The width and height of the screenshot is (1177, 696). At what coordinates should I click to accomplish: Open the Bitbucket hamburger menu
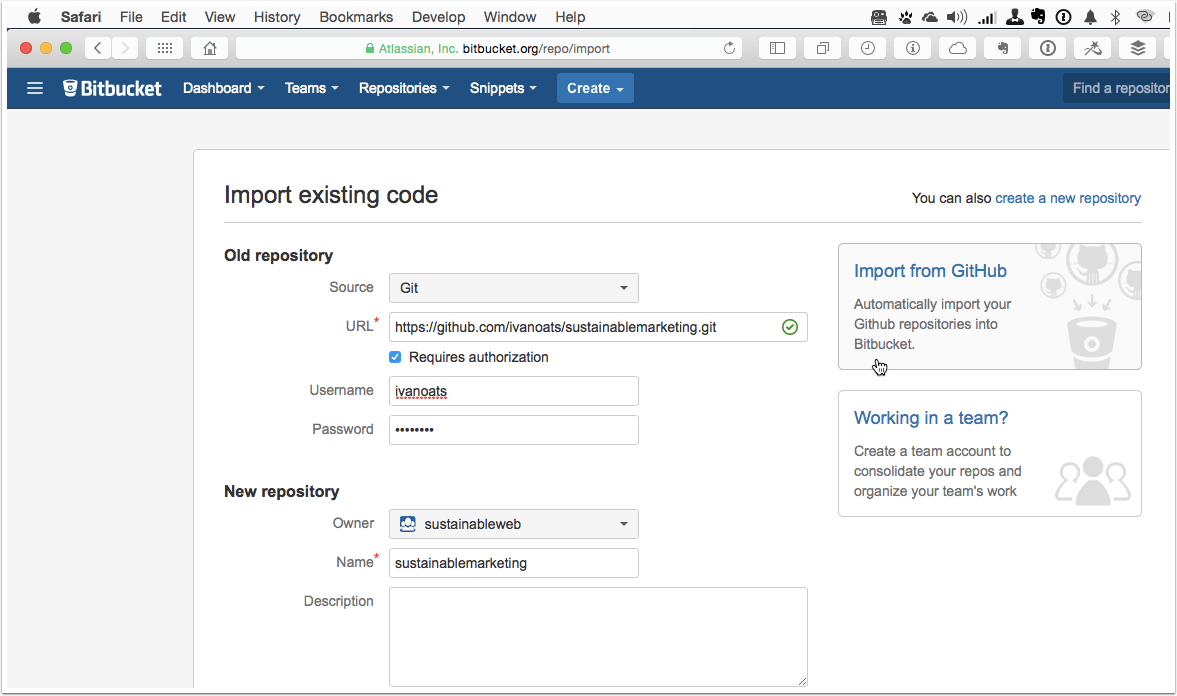click(x=35, y=88)
